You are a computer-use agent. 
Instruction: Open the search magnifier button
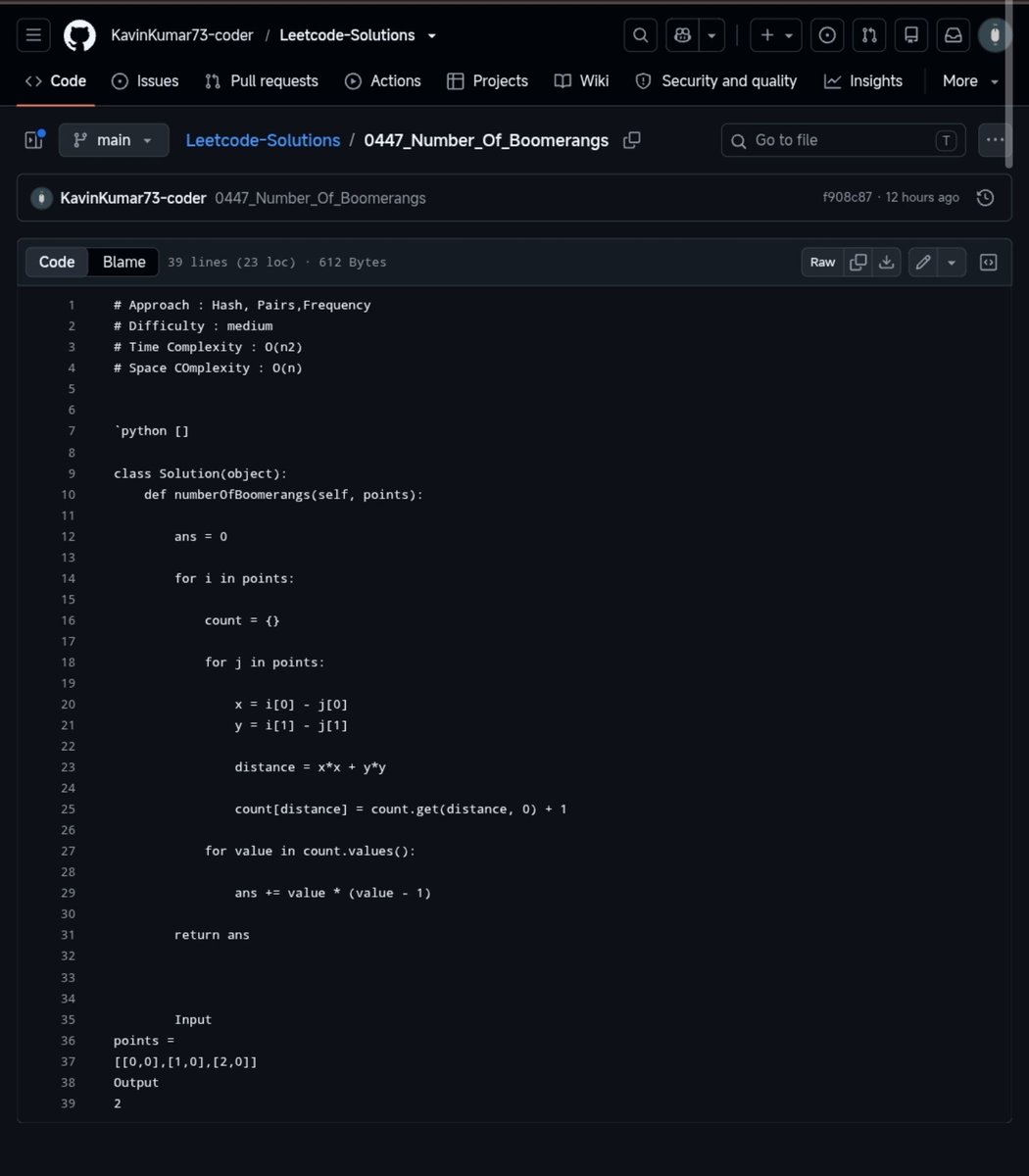coord(641,35)
